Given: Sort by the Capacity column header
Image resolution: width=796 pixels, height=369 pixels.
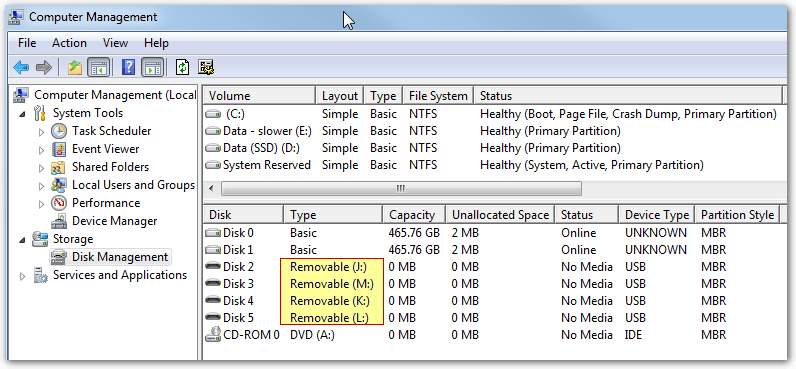Looking at the screenshot, I should 414,215.
